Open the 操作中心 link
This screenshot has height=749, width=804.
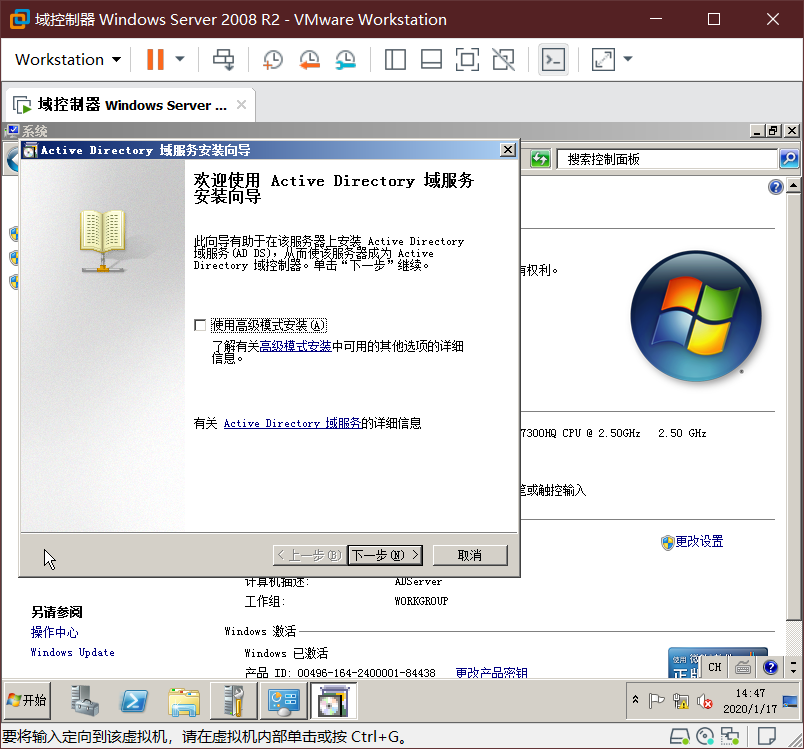point(54,632)
